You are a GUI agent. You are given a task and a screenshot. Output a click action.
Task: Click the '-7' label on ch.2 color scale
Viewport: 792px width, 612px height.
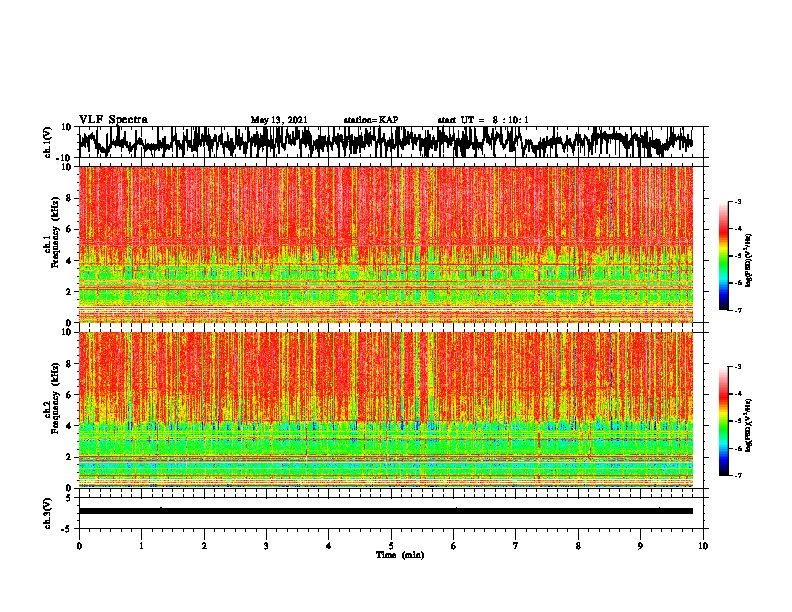pyautogui.click(x=738, y=475)
